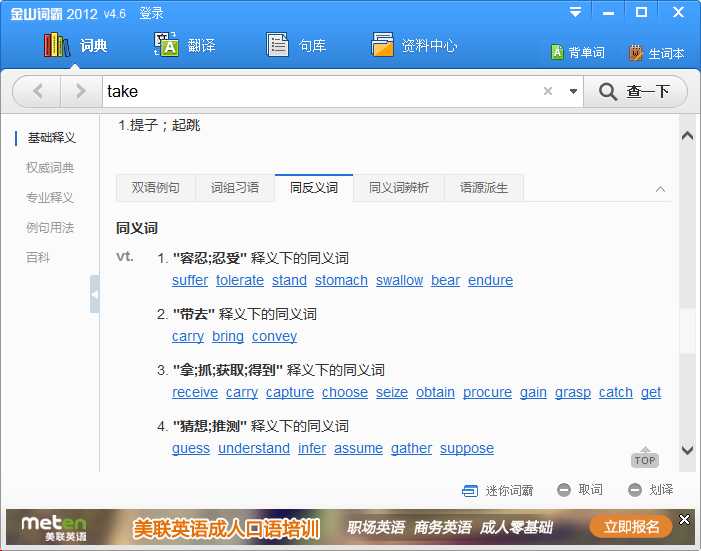Switch to the 语源派生 tab
The width and height of the screenshot is (701, 551).
484,188
